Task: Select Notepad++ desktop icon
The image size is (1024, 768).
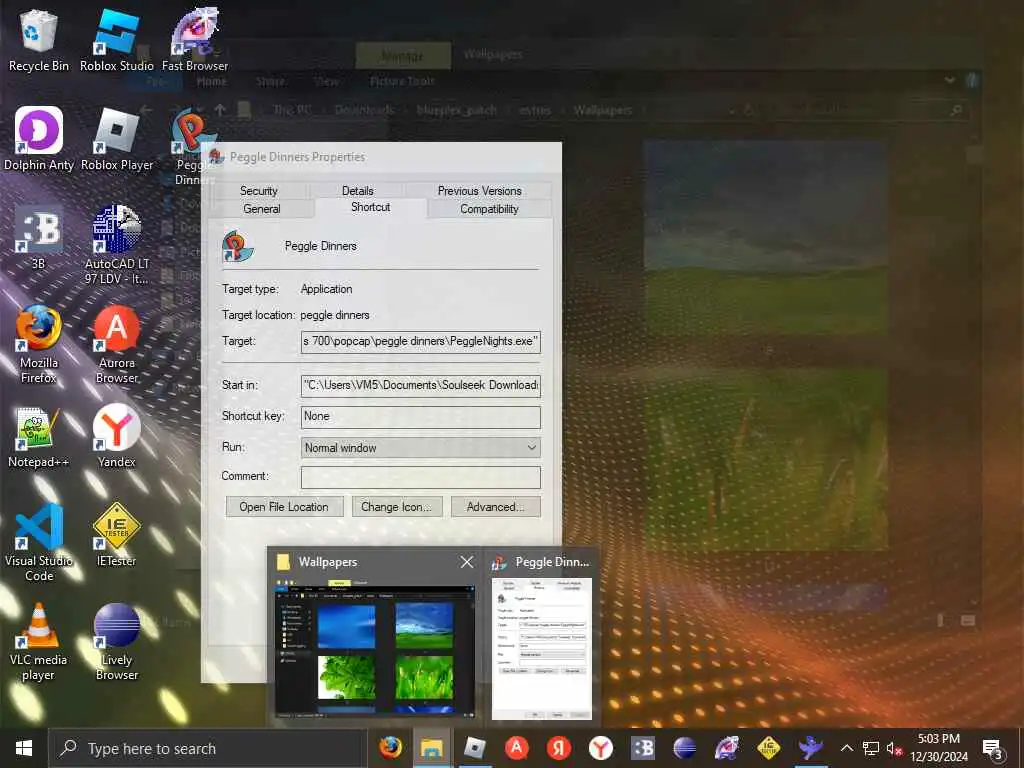Action: tap(39, 436)
